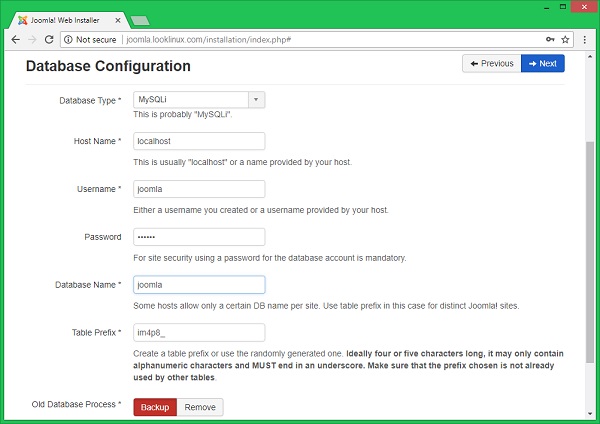600x424 pixels.
Task: Click the address bar URL
Action: [x=209, y=39]
